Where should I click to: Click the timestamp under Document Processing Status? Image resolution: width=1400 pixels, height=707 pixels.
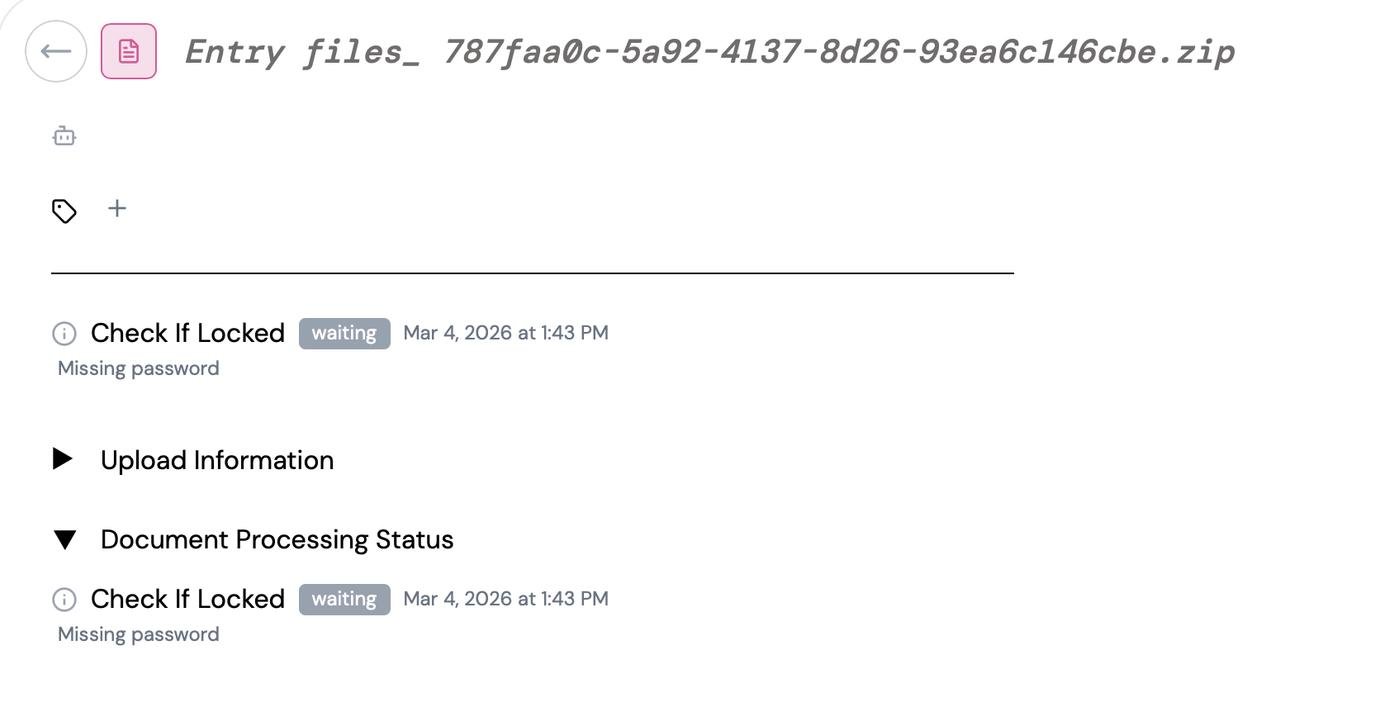[506, 599]
